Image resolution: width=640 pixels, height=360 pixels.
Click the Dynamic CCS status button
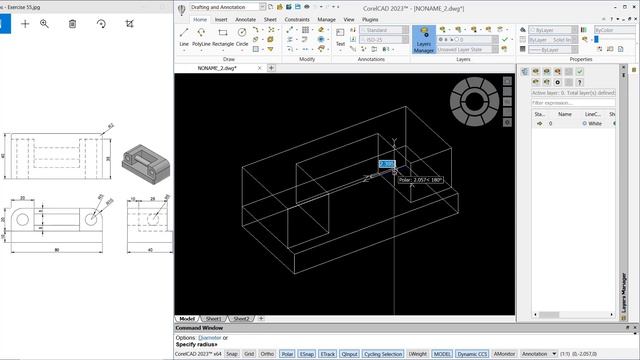pyautogui.click(x=472, y=354)
